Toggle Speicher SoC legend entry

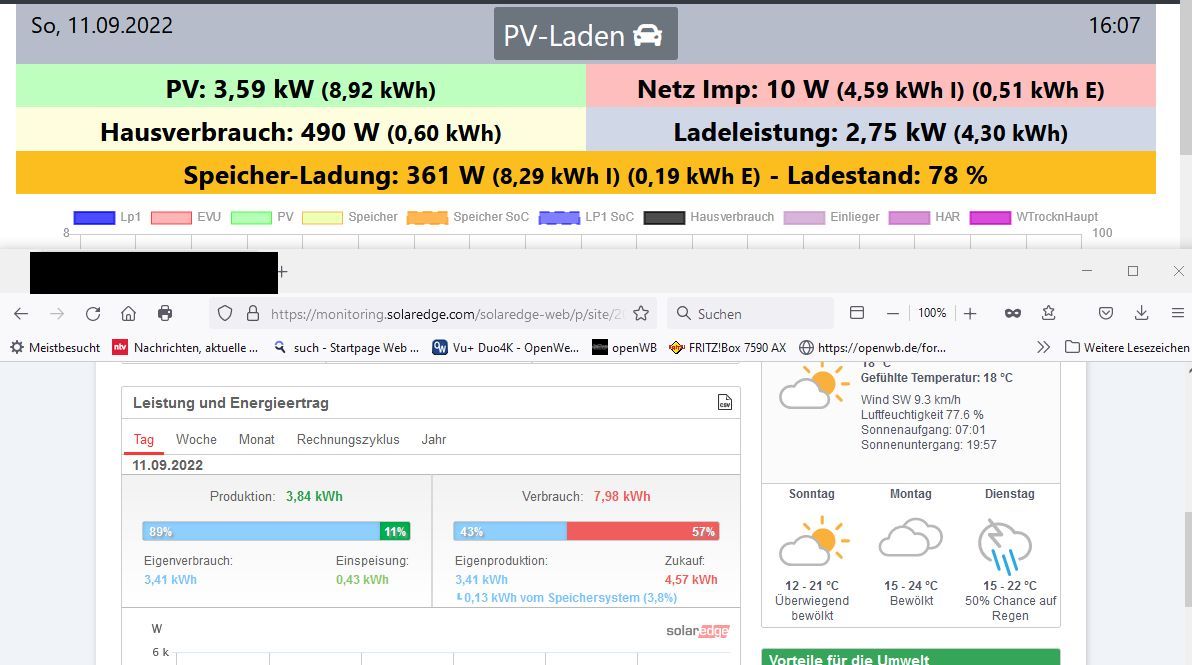tap(468, 217)
